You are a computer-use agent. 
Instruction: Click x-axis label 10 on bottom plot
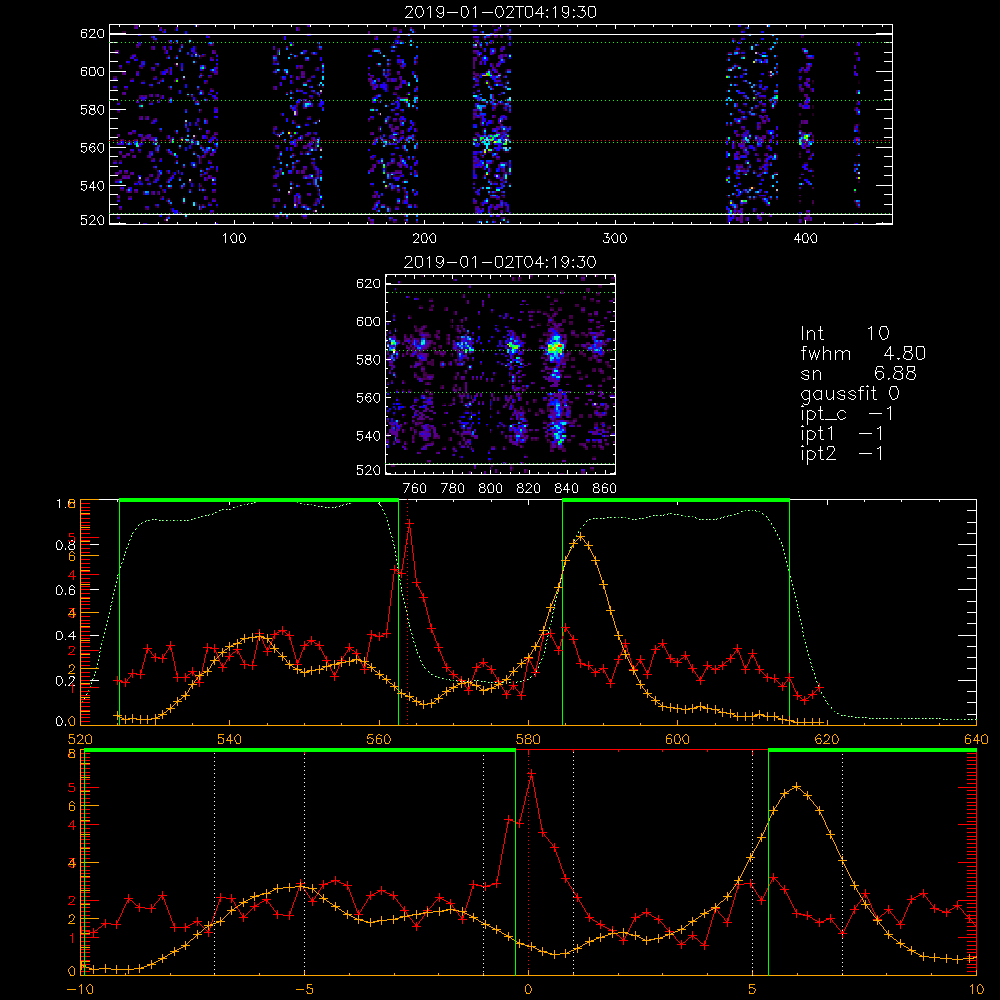[976, 989]
